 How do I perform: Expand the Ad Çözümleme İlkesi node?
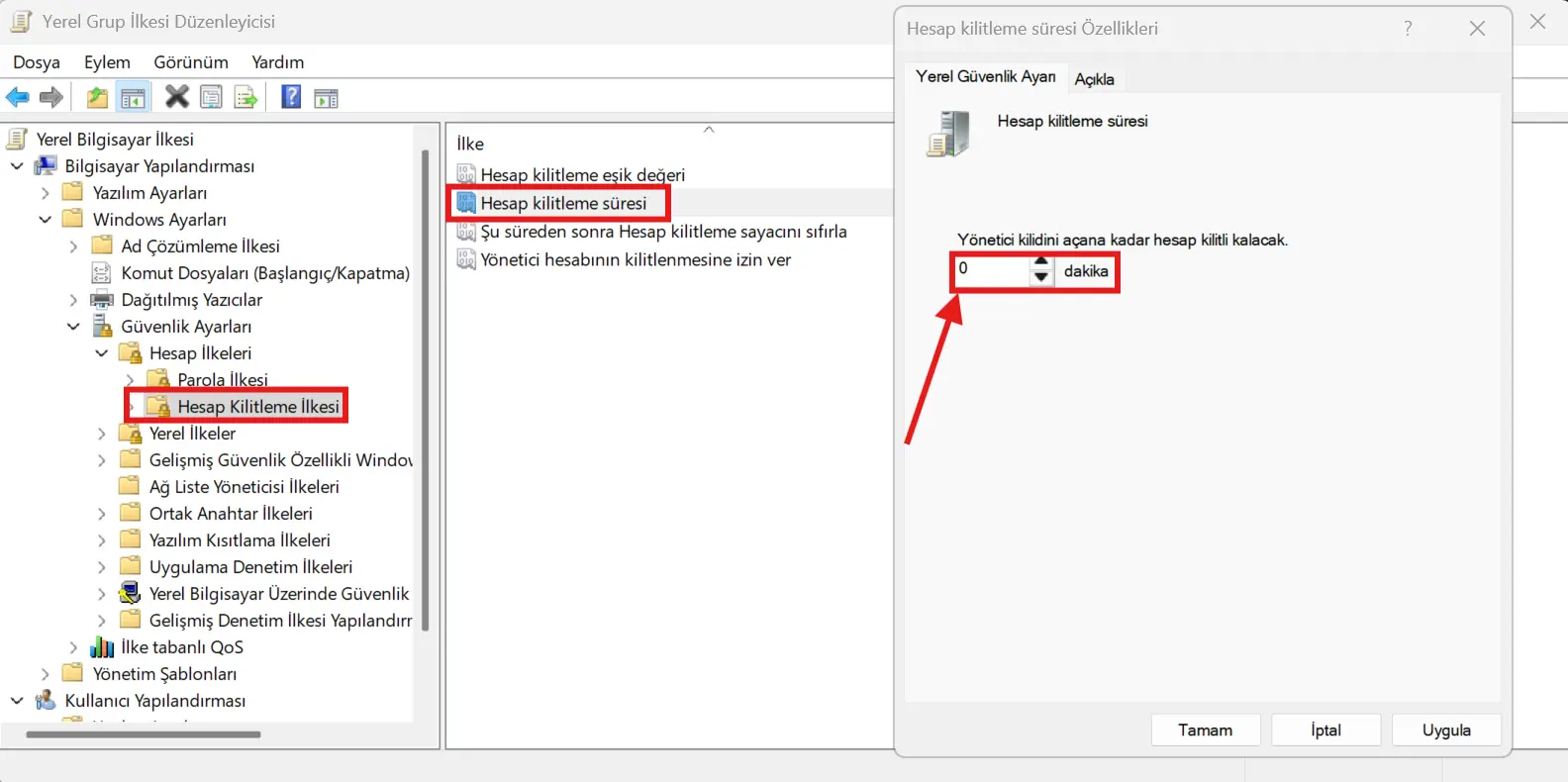tap(73, 245)
